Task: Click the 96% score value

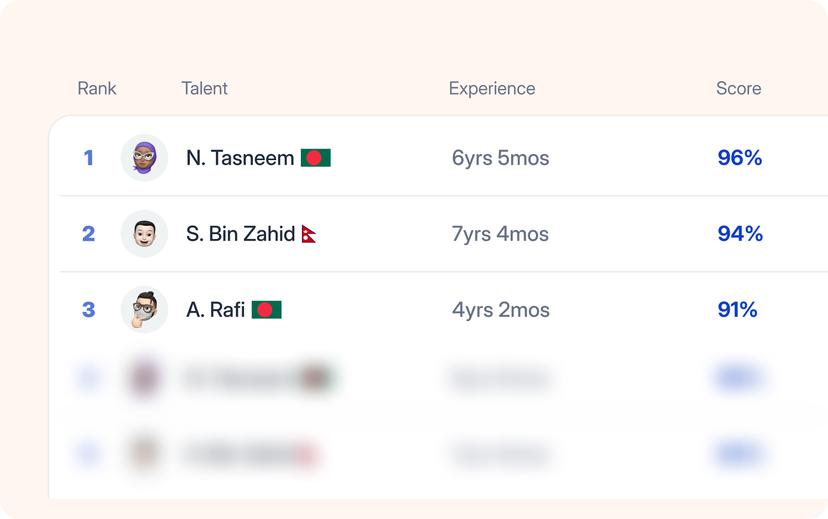Action: (740, 157)
